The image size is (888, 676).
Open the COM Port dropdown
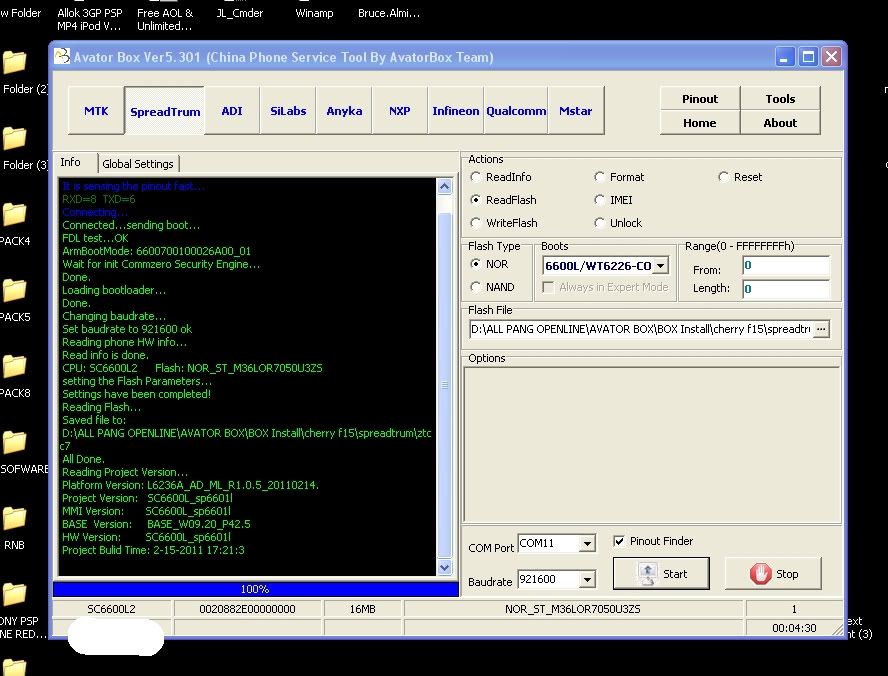click(587, 544)
